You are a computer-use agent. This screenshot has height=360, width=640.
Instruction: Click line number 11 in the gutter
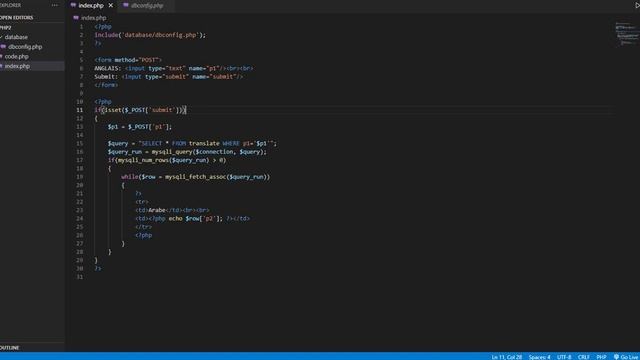[79, 110]
